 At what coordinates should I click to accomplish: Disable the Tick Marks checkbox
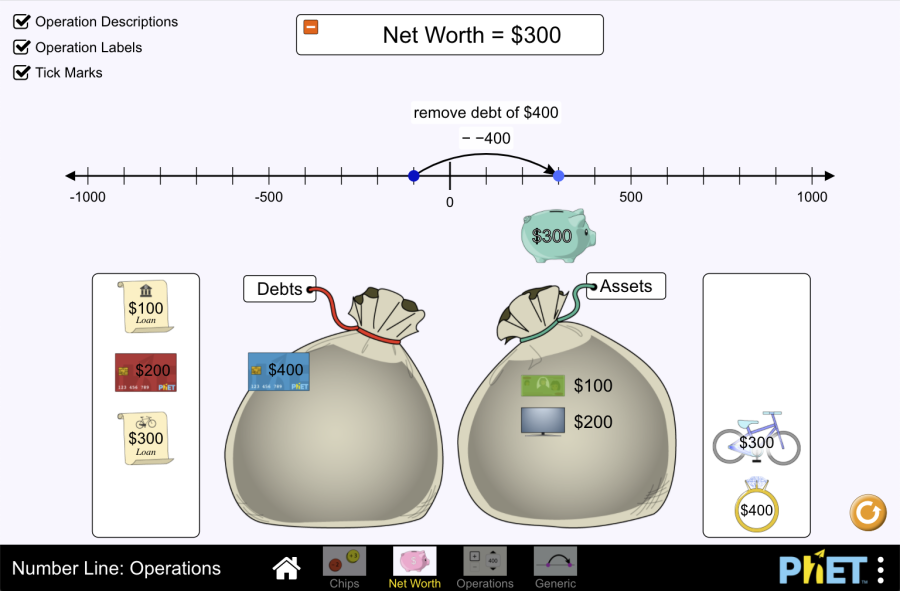click(21, 73)
